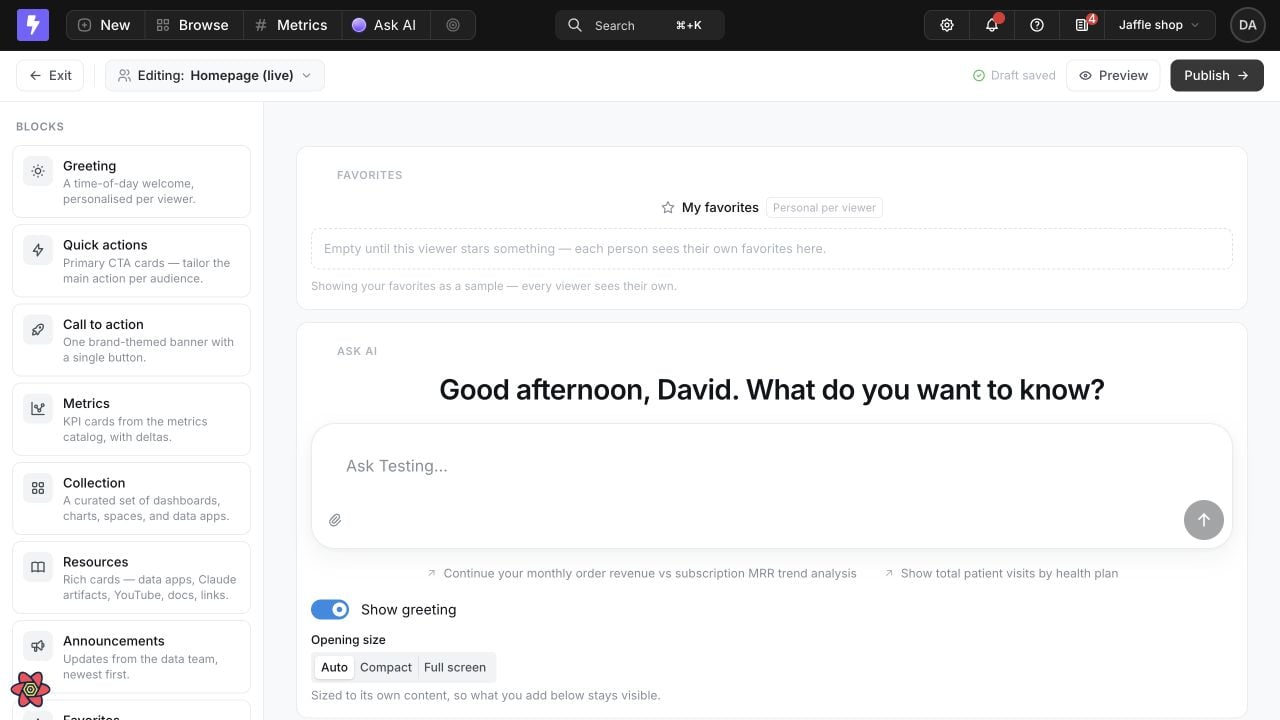Screen dimensions: 1280x720
Task: Click the ASK AI section label
Action: pyautogui.click(x=357, y=351)
